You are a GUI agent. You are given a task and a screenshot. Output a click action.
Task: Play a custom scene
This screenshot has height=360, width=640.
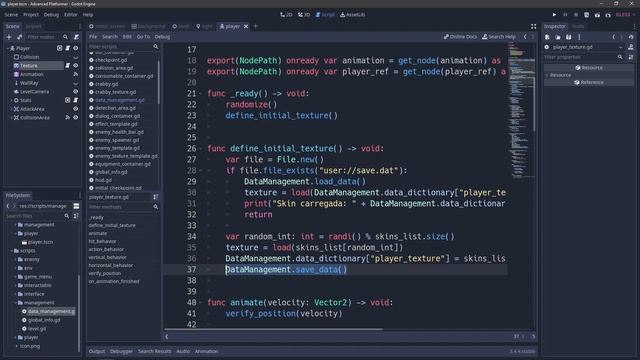(x=608, y=15)
